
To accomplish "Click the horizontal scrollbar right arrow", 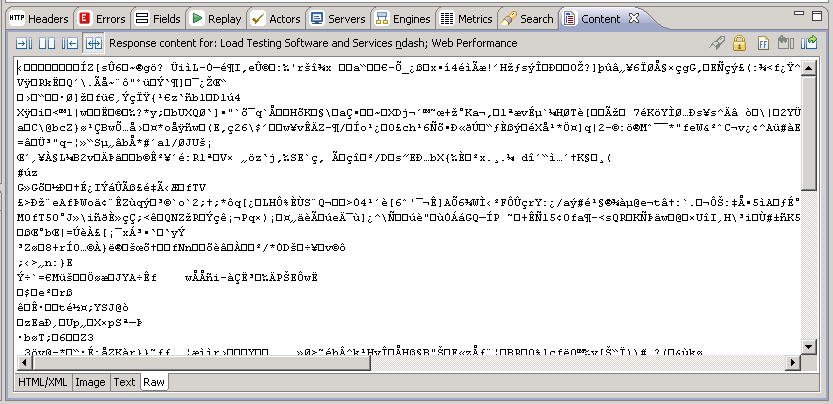I will (793, 363).
